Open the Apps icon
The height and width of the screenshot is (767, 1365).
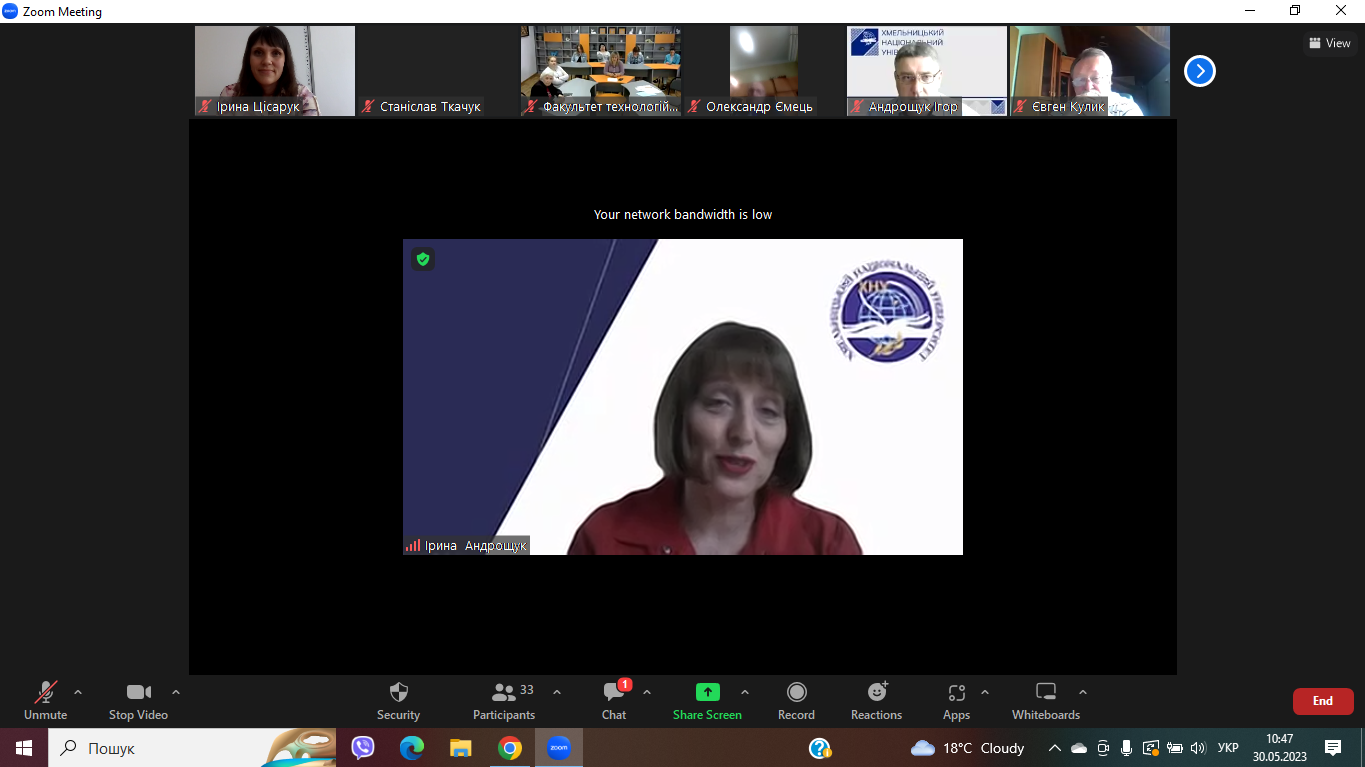pyautogui.click(x=956, y=693)
